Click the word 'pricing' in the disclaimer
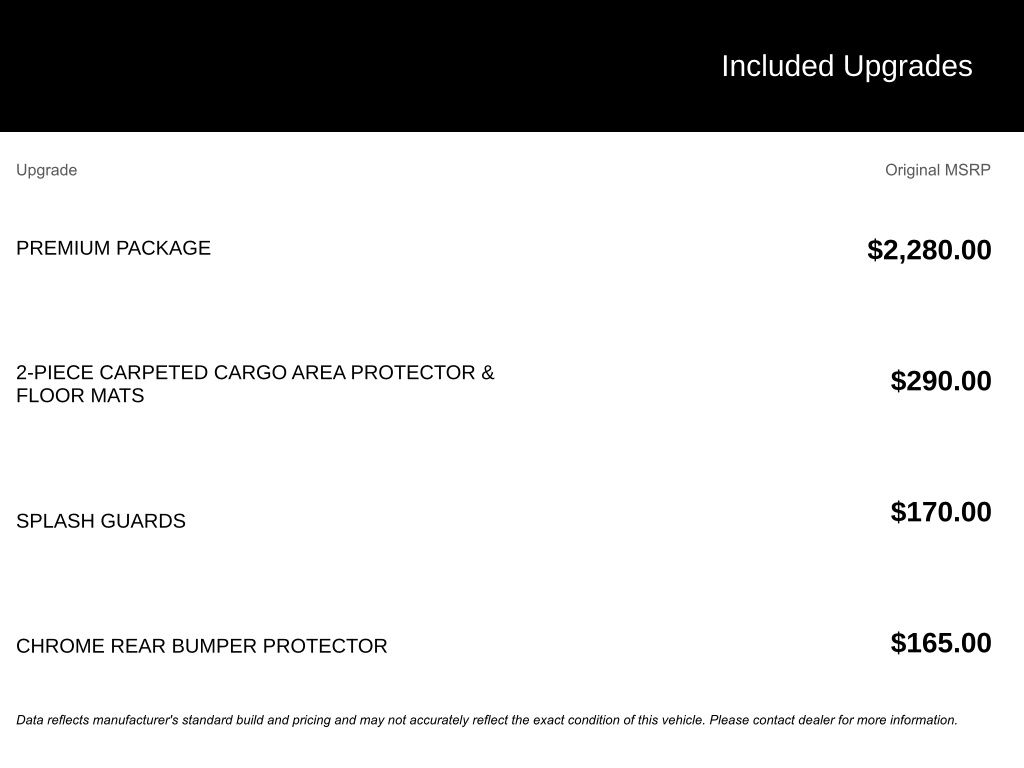Screen dimensions: 1024x768 (311, 720)
